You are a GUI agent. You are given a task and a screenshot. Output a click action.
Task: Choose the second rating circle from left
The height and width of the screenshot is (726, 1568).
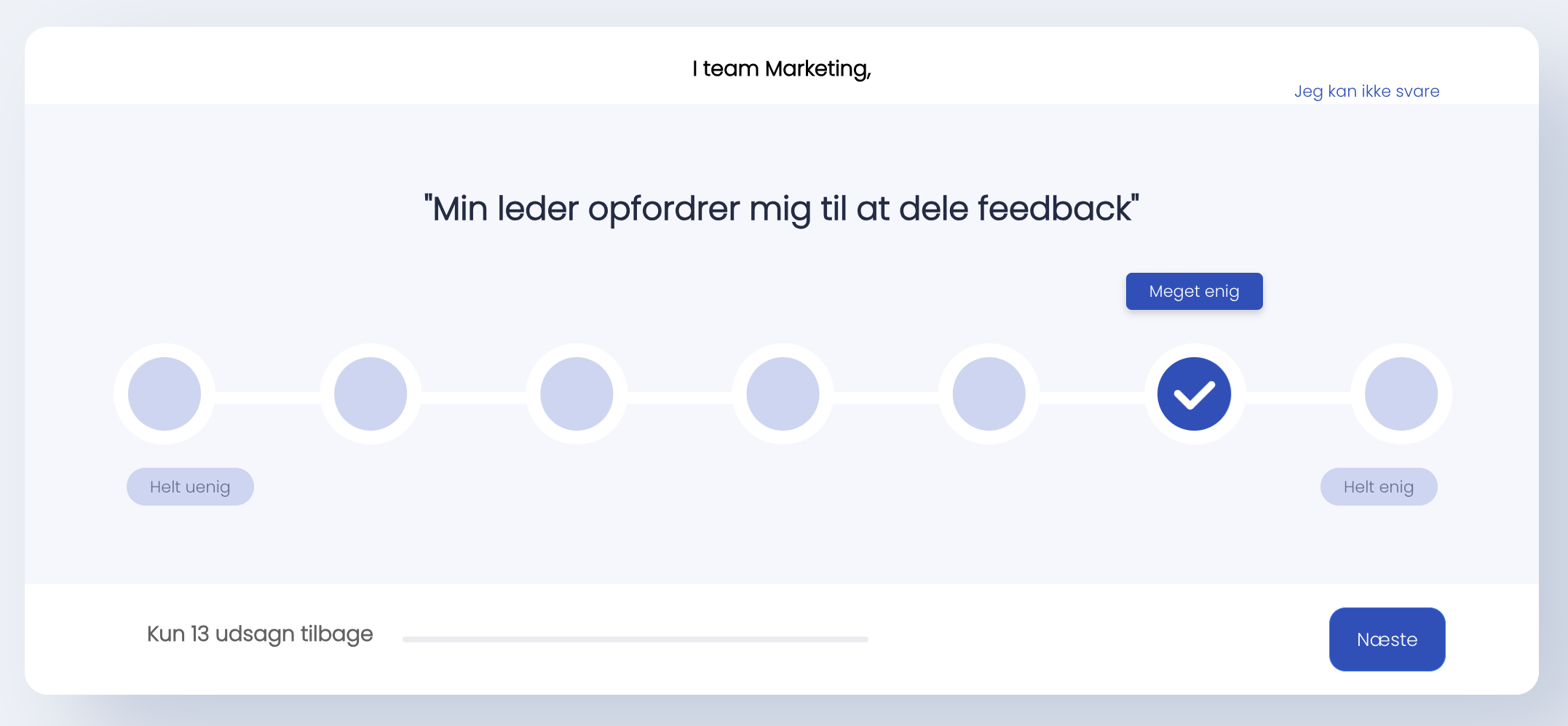click(371, 394)
